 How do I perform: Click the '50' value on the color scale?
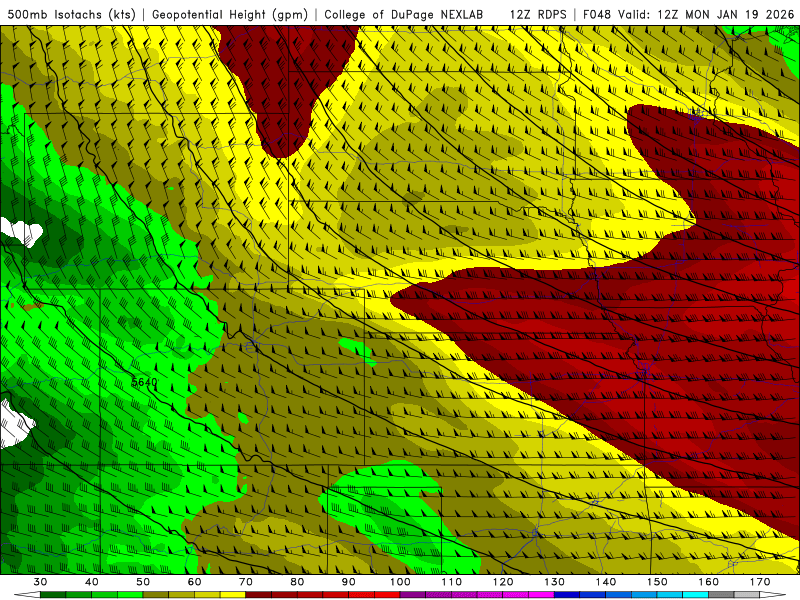pos(143,582)
